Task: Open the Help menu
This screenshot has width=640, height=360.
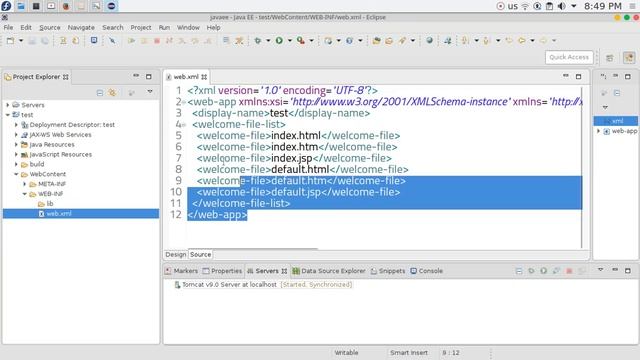Action: (213, 27)
